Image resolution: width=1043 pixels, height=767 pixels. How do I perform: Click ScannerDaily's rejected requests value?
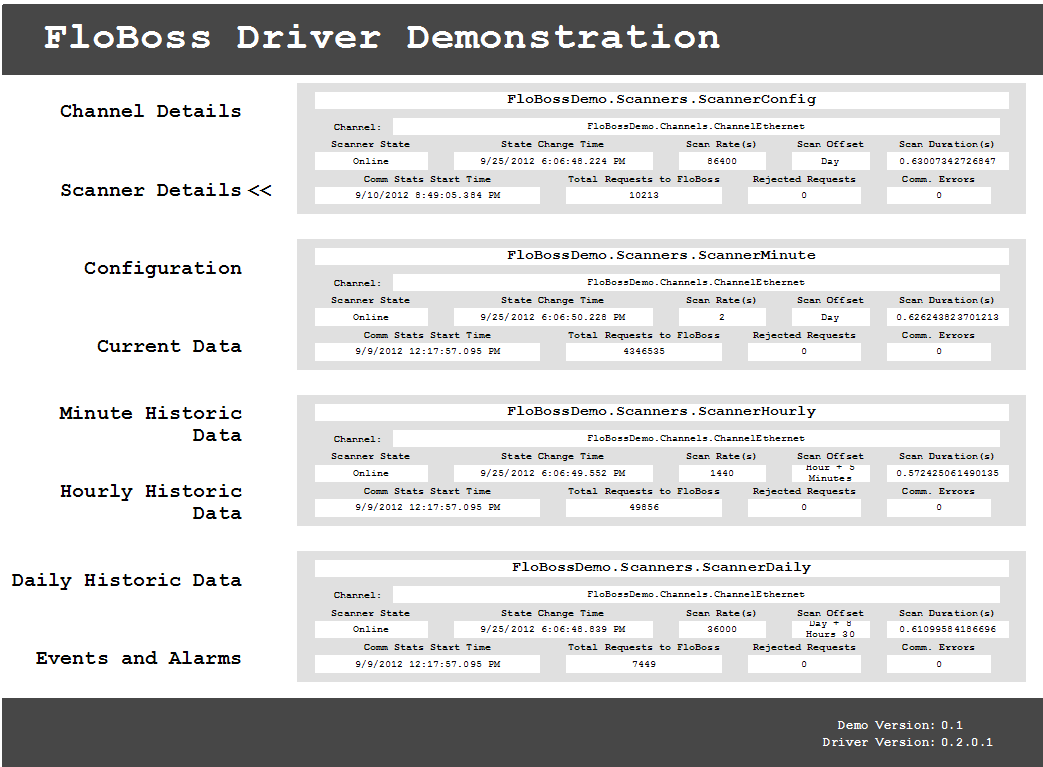tap(804, 664)
